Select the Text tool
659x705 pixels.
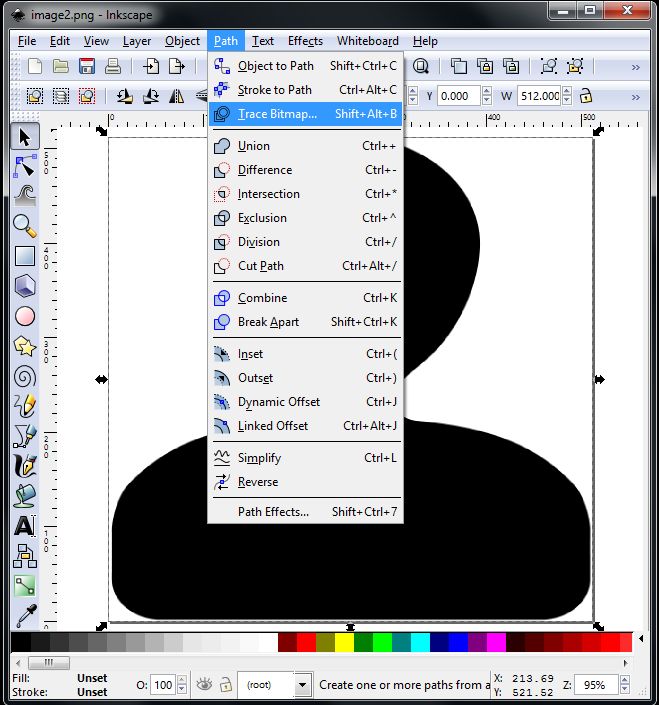[25, 526]
